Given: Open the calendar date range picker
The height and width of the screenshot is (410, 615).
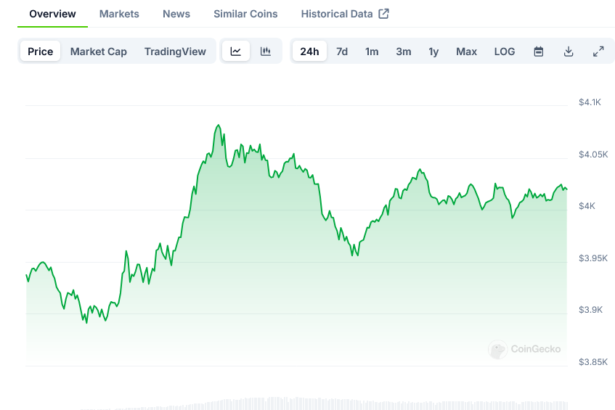Looking at the screenshot, I should click(538, 51).
